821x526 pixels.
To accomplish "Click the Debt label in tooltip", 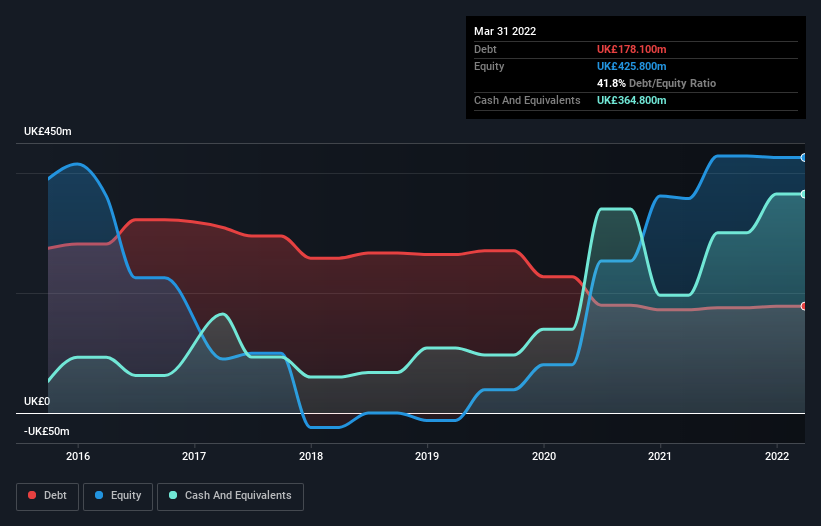I will 485,49.
